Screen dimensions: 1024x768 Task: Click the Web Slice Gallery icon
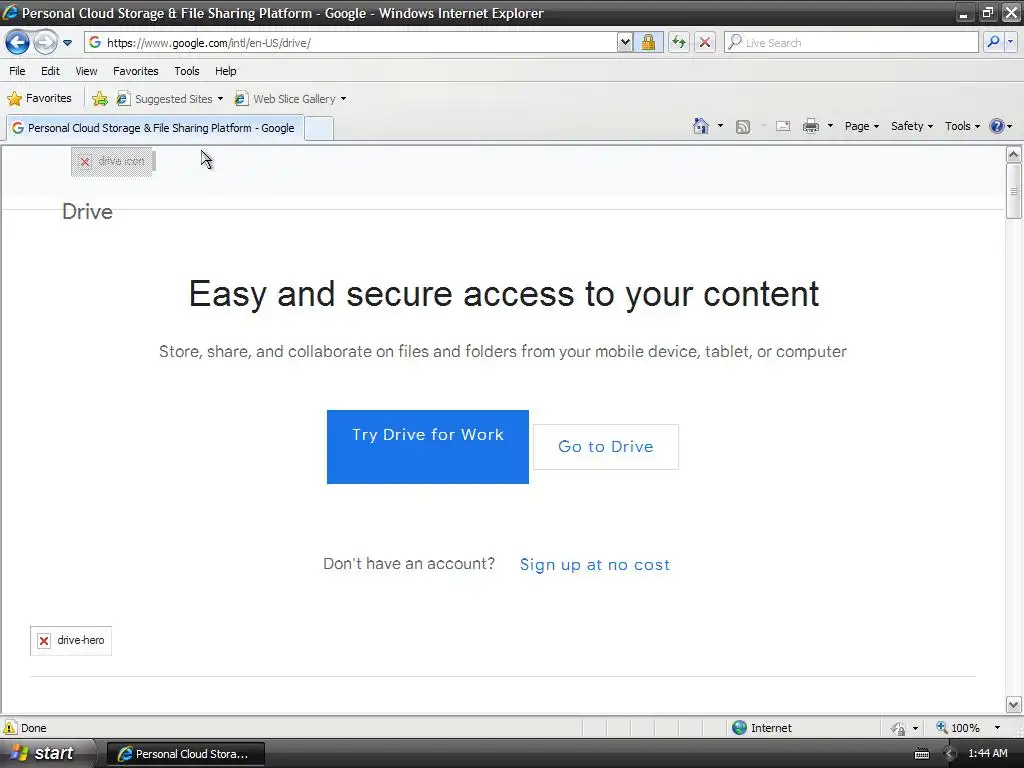(x=241, y=99)
